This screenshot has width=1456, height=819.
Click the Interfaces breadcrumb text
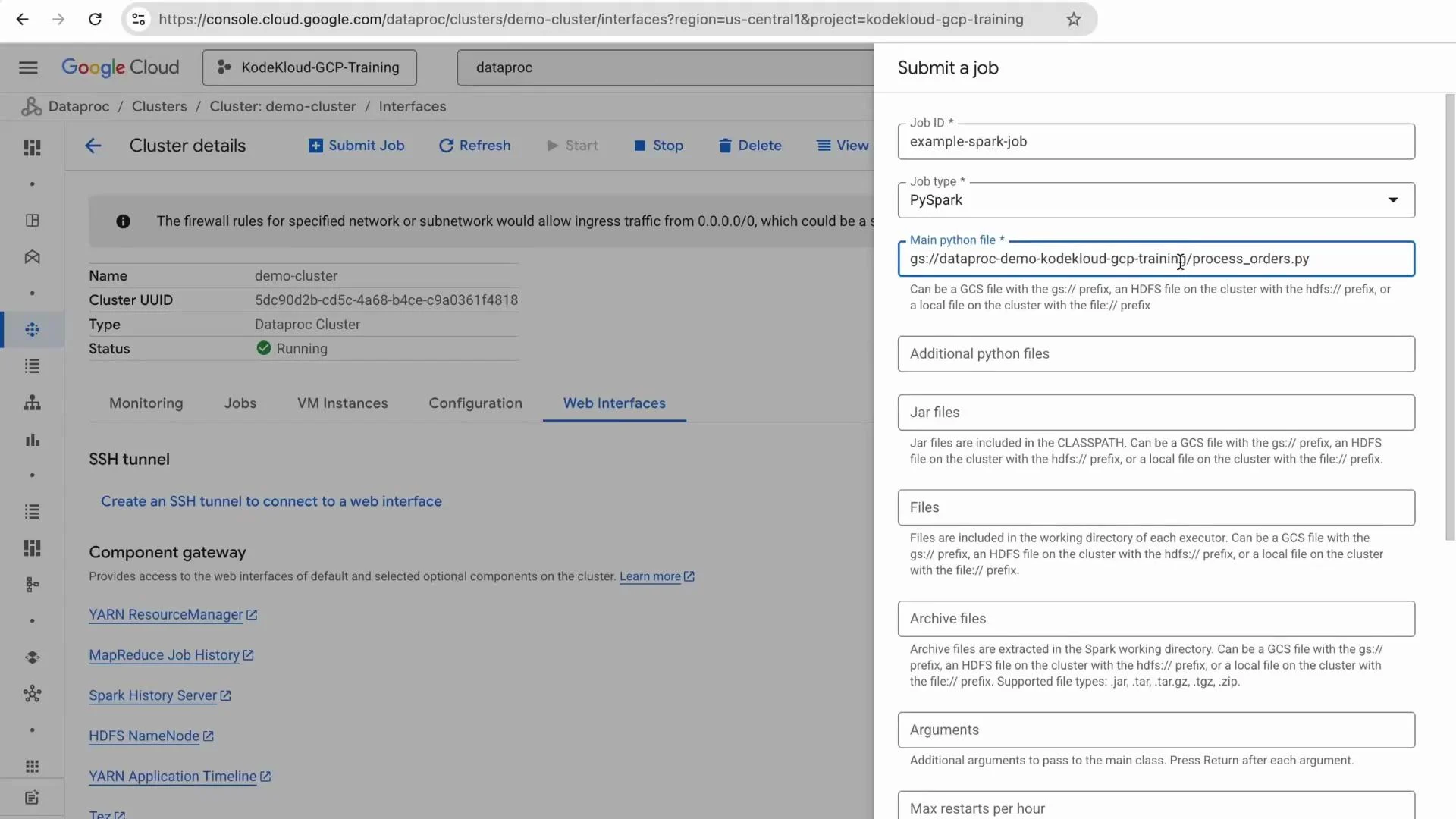point(412,106)
